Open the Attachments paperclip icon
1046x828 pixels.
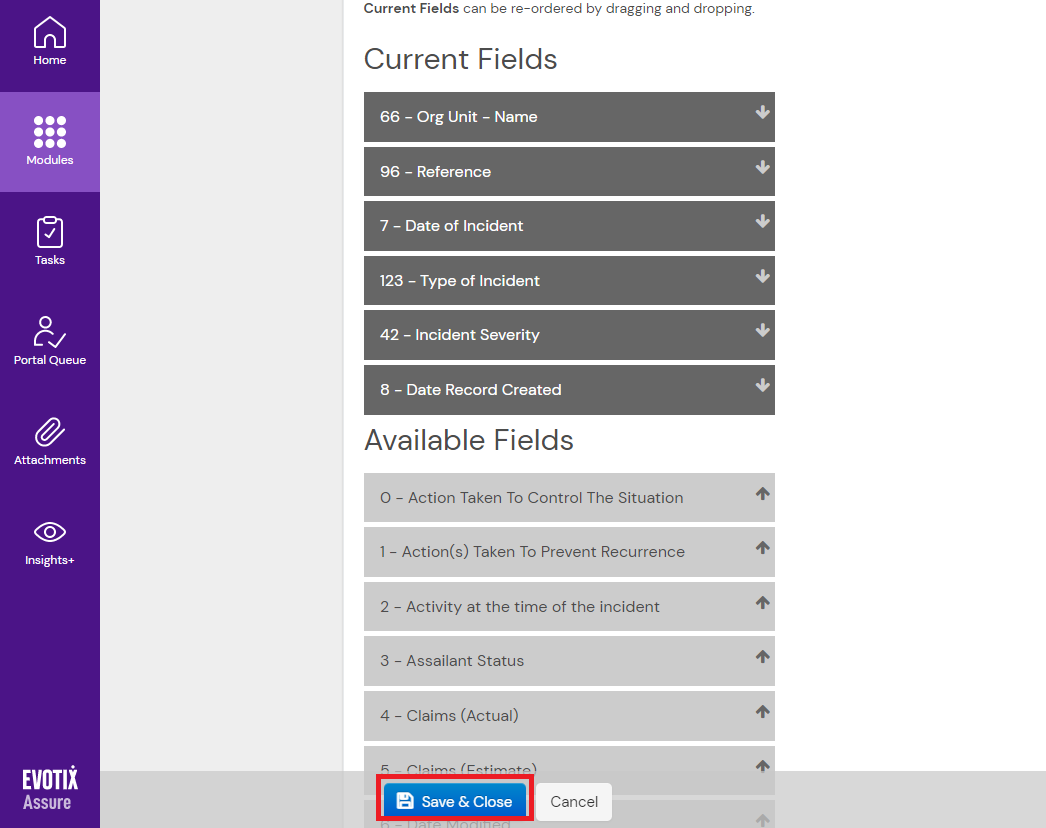coord(50,441)
